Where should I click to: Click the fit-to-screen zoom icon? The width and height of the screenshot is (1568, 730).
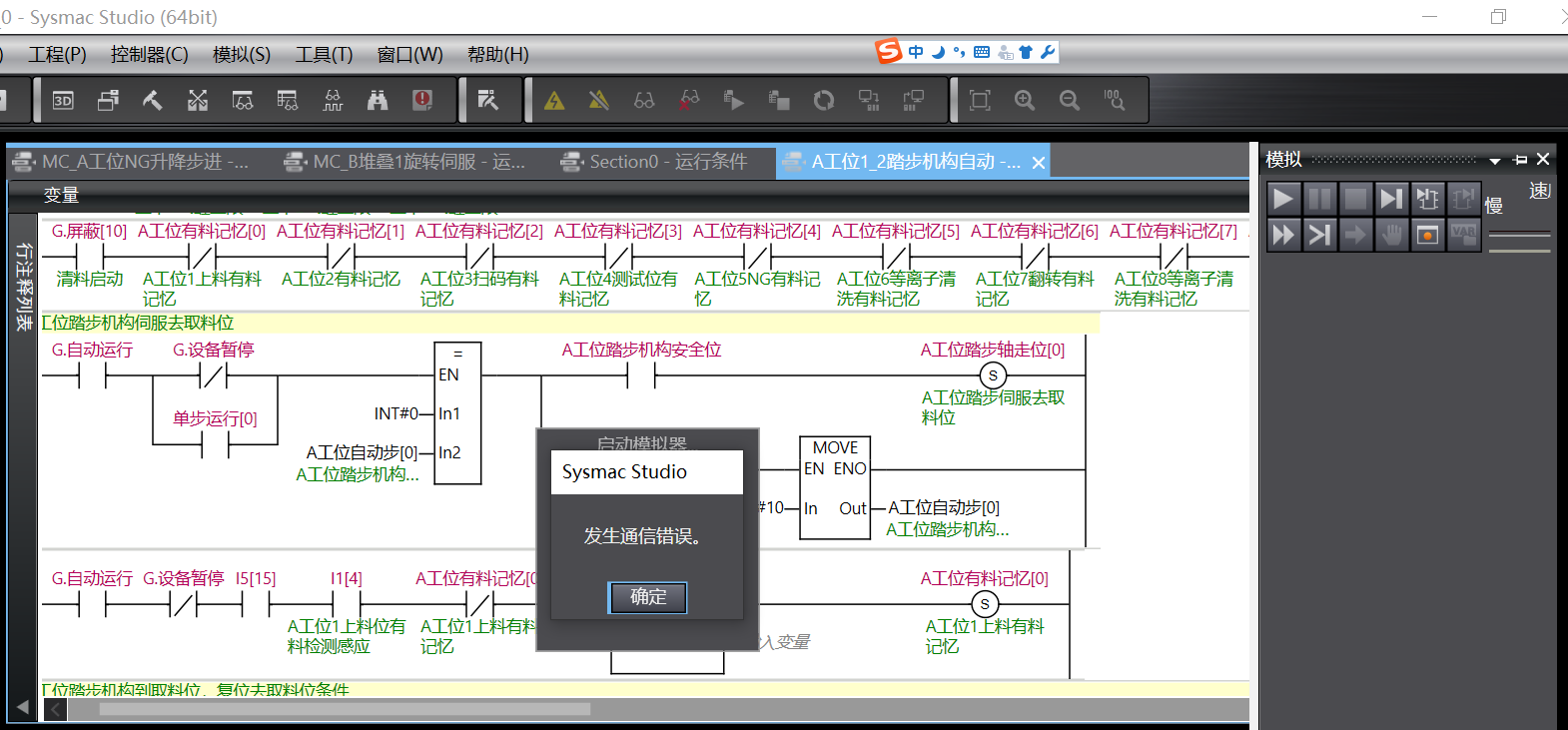coord(980,100)
